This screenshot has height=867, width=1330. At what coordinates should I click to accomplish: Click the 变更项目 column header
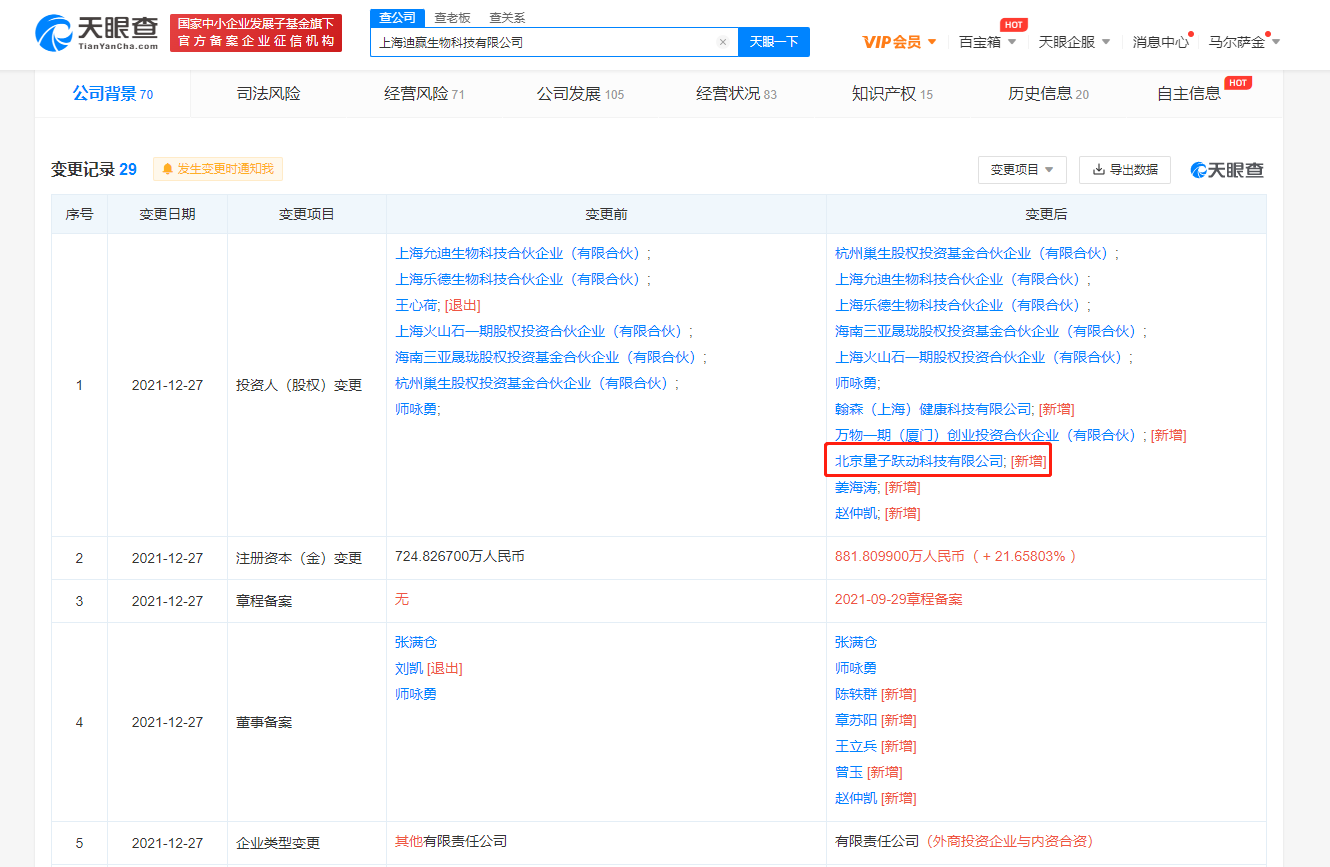pyautogui.click(x=306, y=215)
